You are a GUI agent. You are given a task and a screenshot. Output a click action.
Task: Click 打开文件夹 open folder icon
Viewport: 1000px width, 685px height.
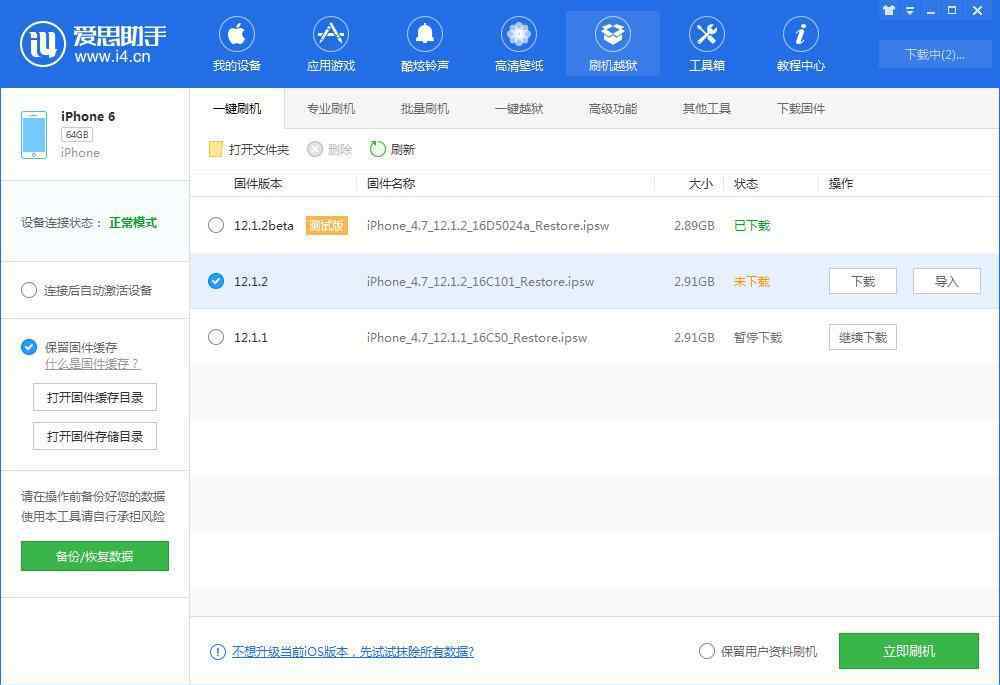click(x=216, y=149)
